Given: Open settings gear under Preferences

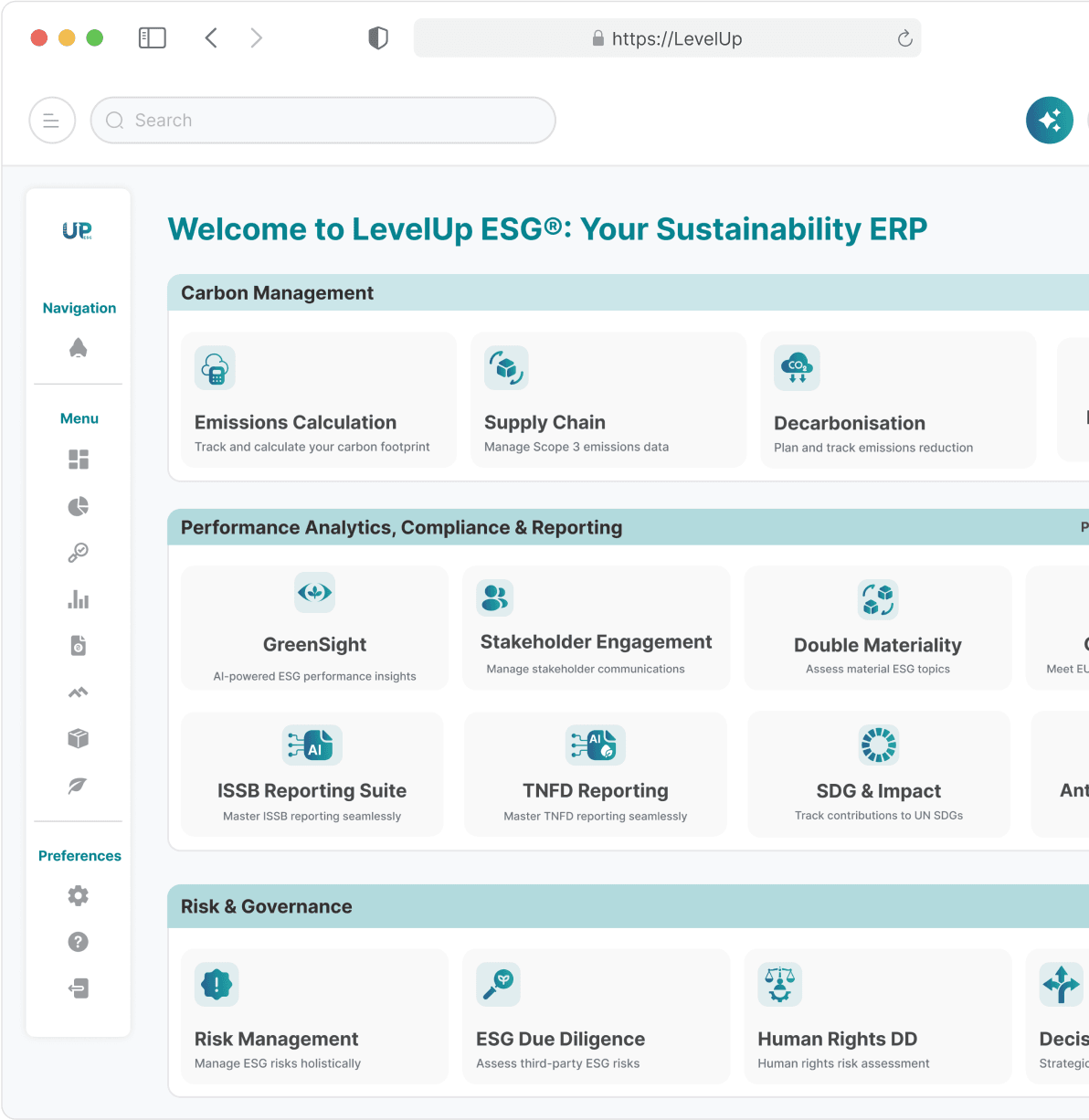Looking at the screenshot, I should [79, 895].
